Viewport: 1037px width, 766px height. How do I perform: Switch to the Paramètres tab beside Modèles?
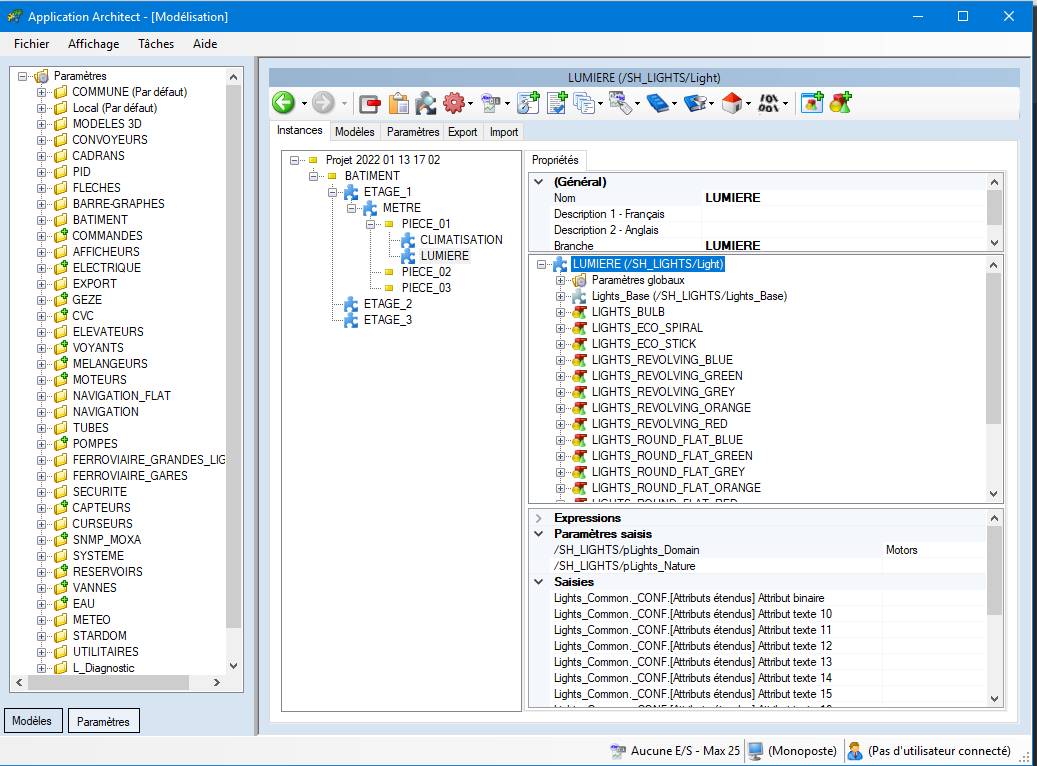[x=413, y=132]
